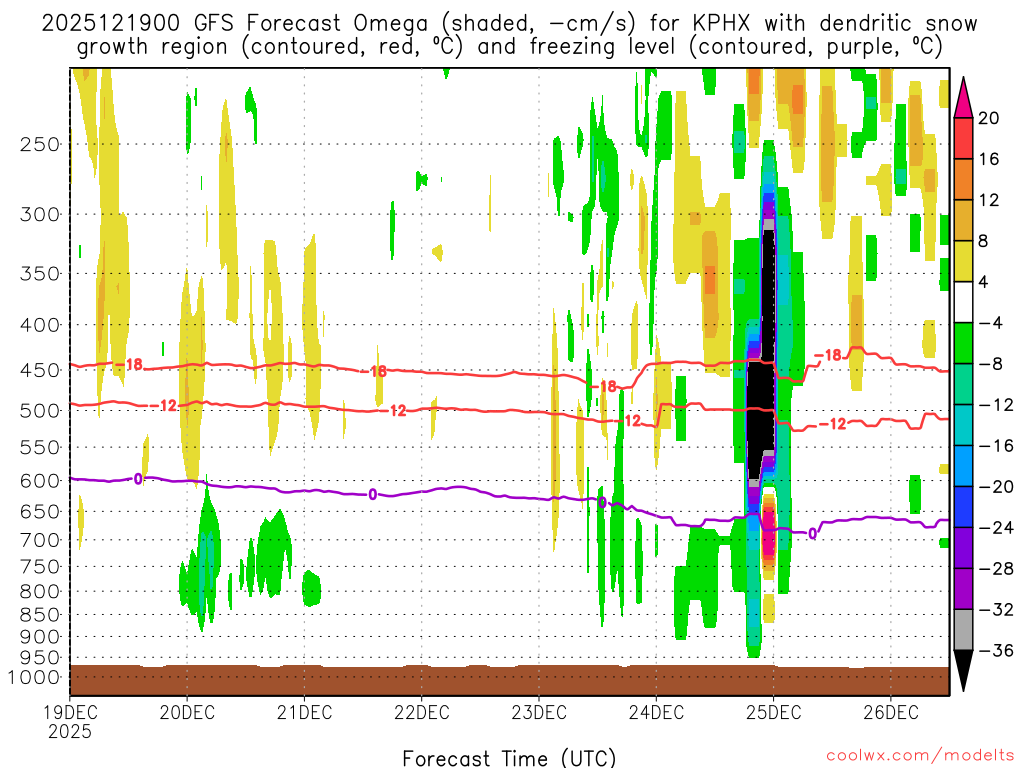Click the 350 pressure level label
The width and height of the screenshot is (1024, 768).
tap(40, 273)
